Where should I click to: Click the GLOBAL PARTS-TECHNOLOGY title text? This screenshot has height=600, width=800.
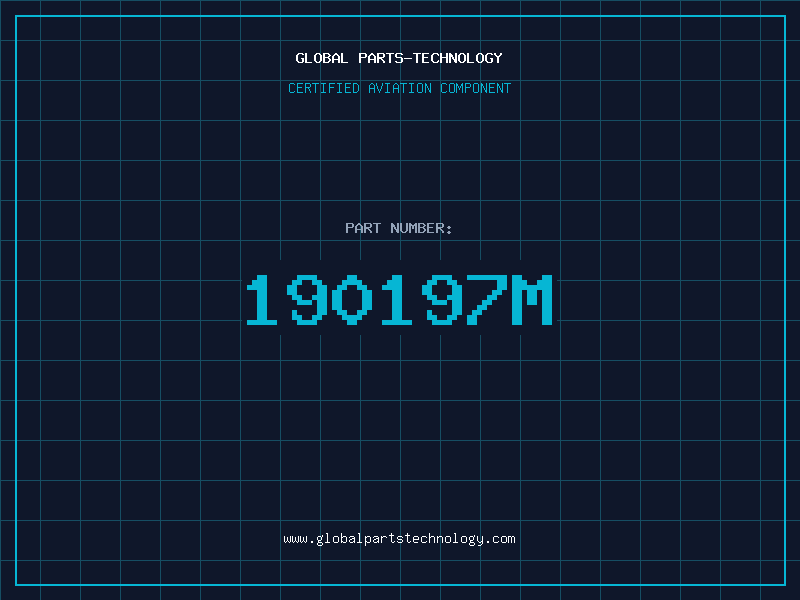tap(399, 58)
